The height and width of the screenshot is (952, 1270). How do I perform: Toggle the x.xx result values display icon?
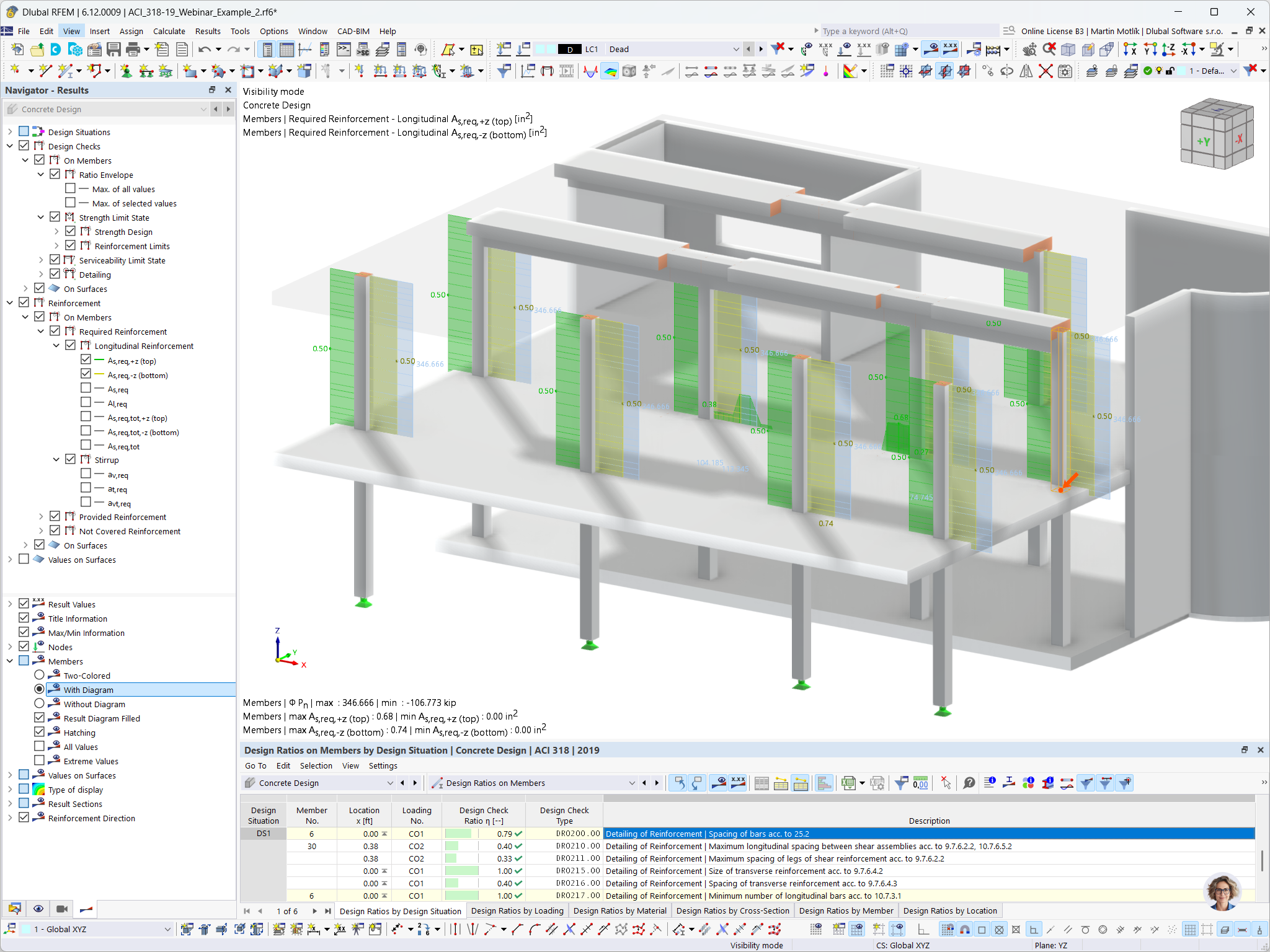point(738,783)
